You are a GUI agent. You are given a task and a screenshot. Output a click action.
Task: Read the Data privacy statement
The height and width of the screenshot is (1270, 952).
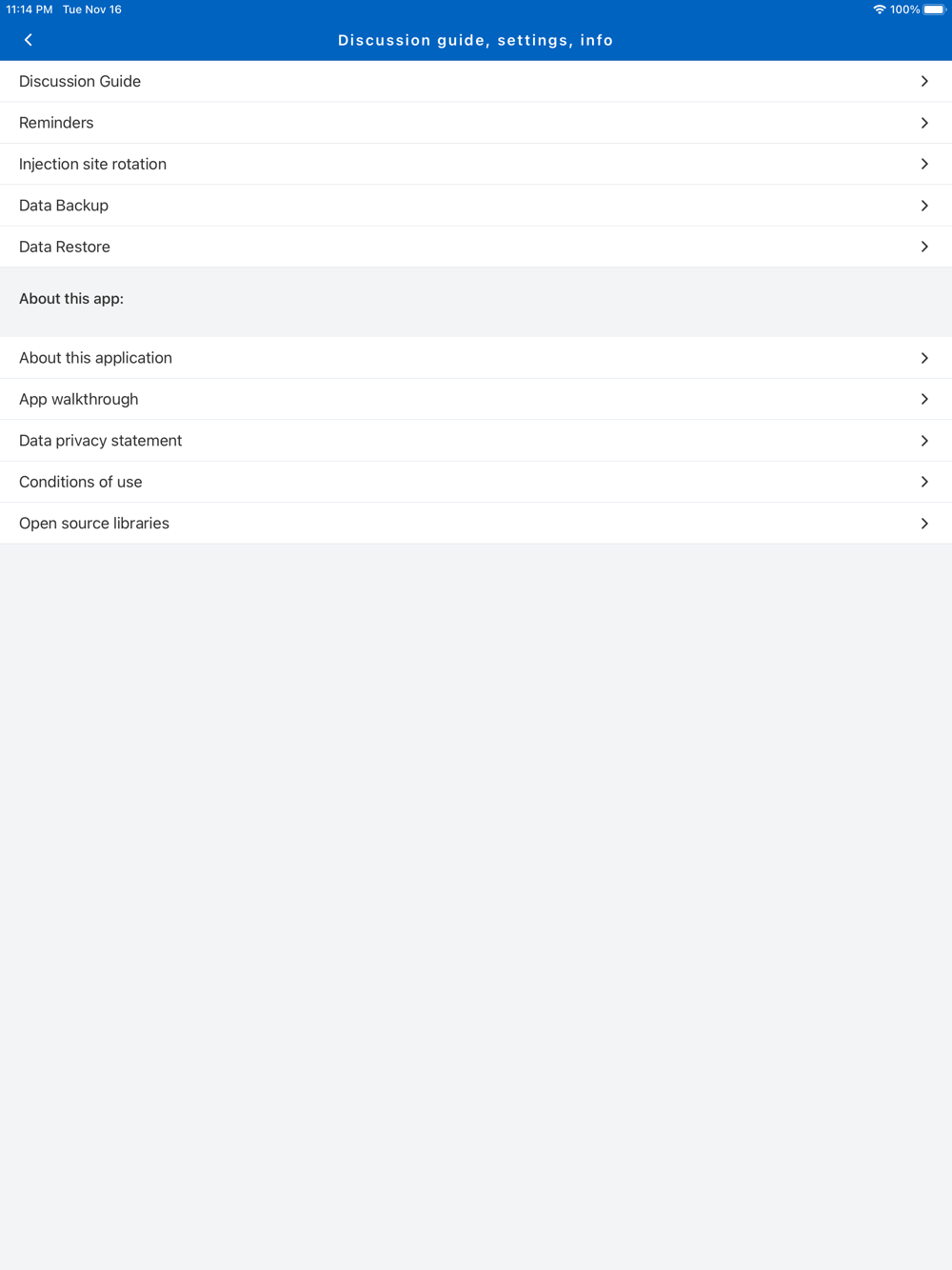476,441
